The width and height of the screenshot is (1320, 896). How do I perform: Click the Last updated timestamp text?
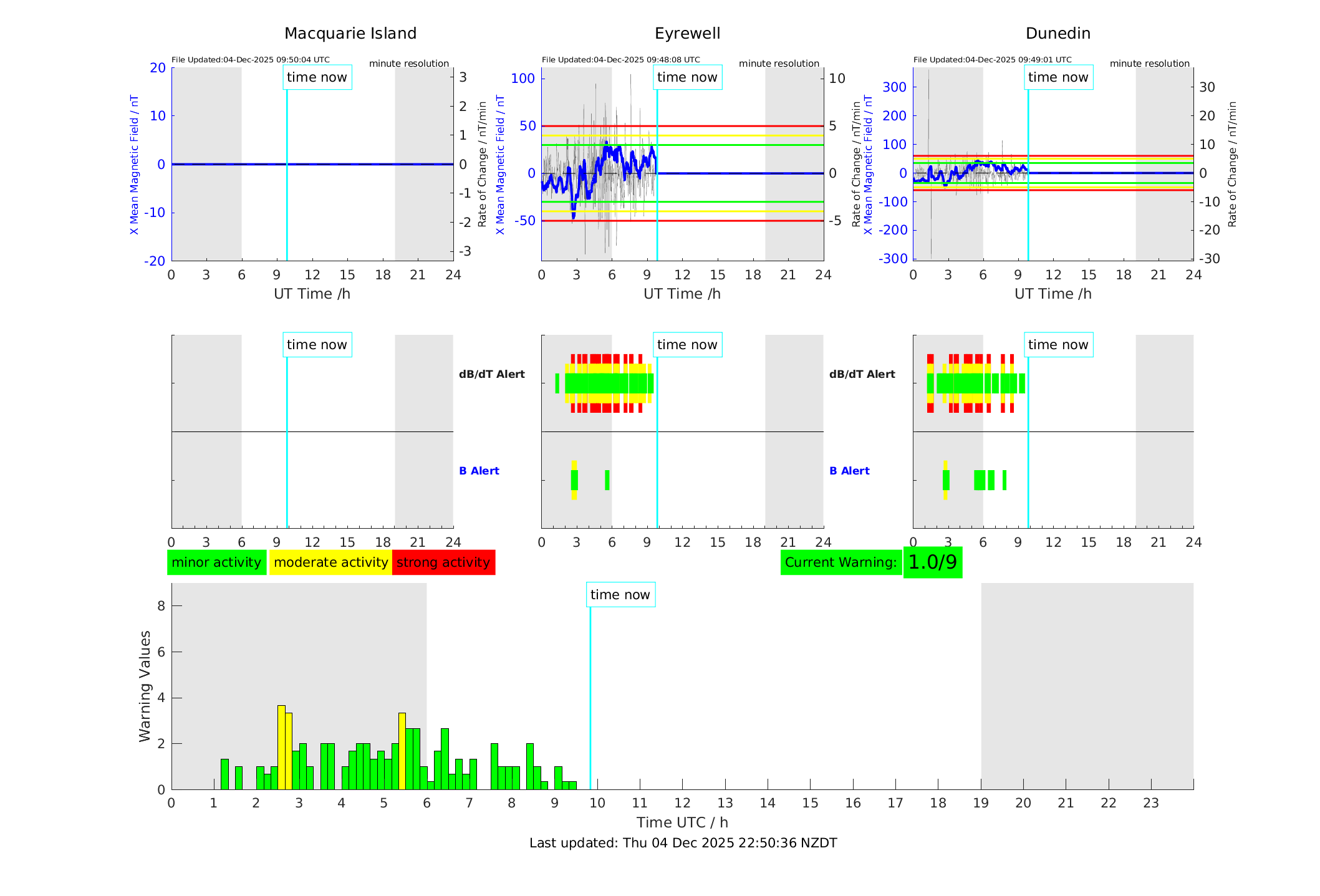click(683, 843)
